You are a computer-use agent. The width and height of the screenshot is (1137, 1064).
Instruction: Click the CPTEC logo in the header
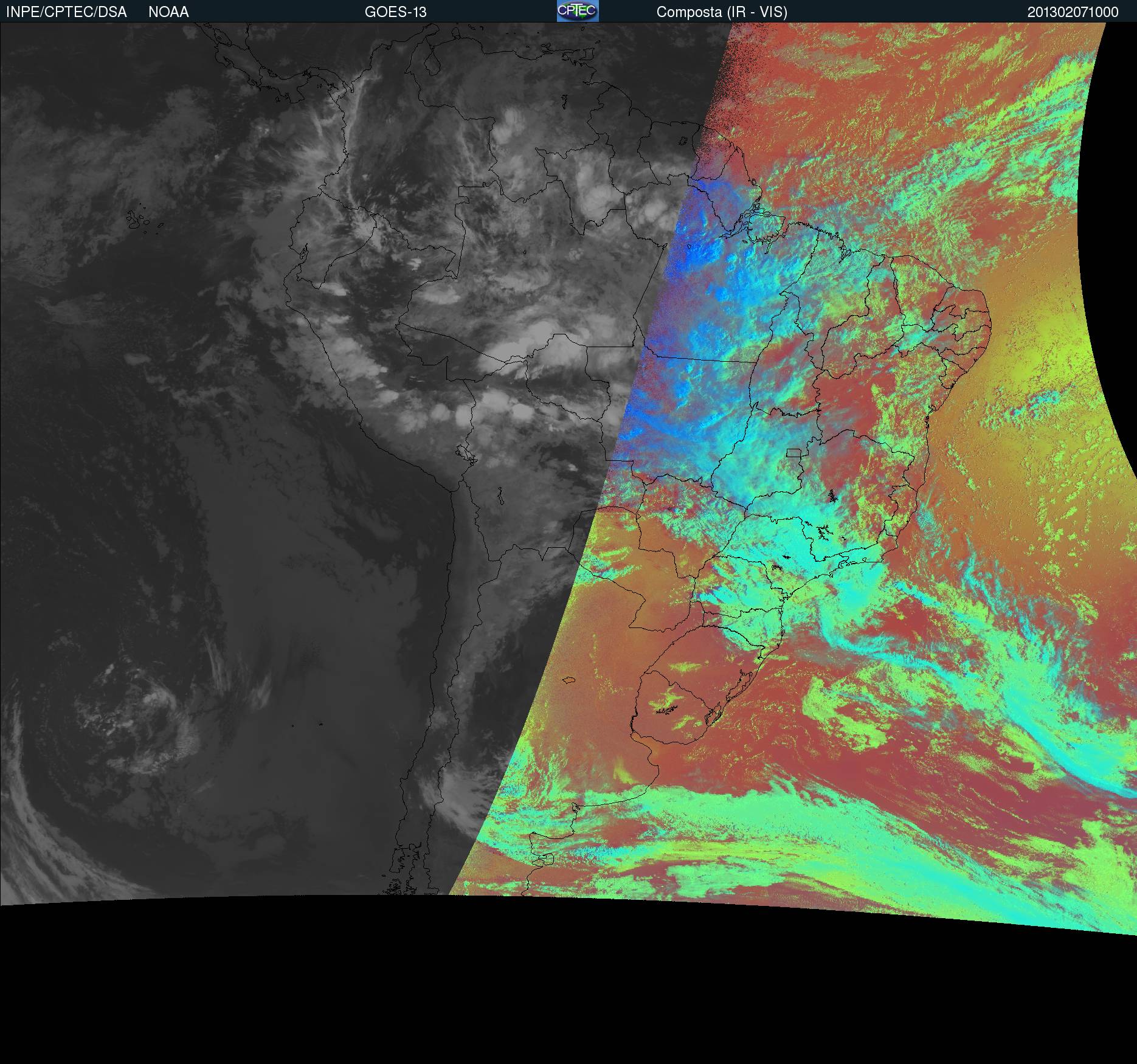[578, 11]
